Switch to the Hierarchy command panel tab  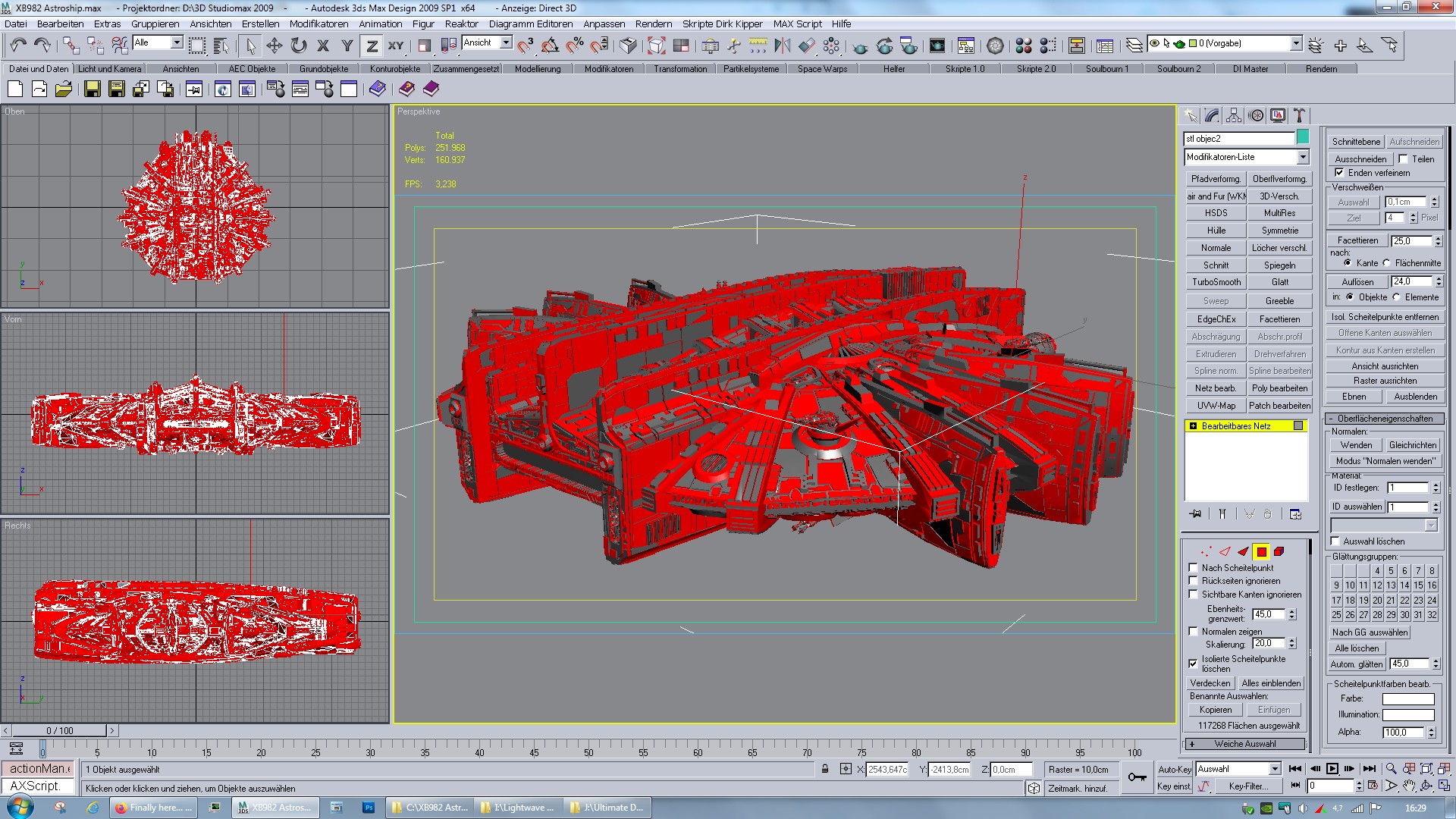click(1234, 115)
